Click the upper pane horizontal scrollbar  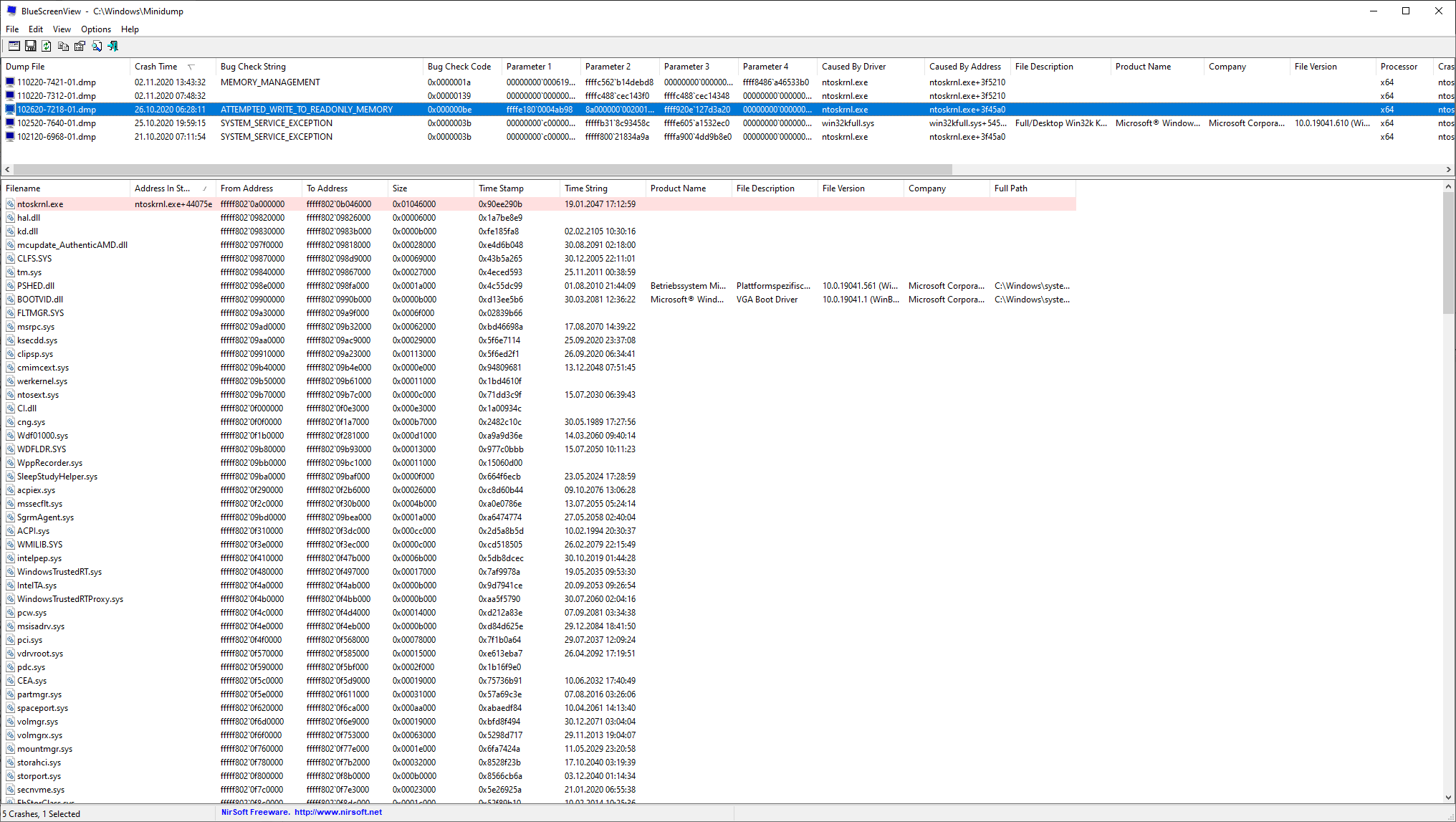pyautogui.click(x=482, y=170)
